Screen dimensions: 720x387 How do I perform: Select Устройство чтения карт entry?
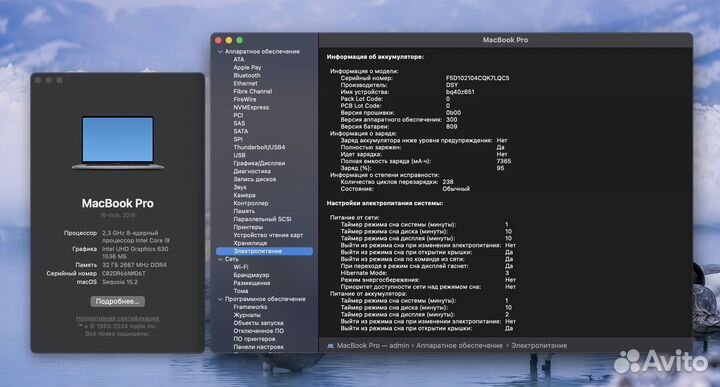268,236
